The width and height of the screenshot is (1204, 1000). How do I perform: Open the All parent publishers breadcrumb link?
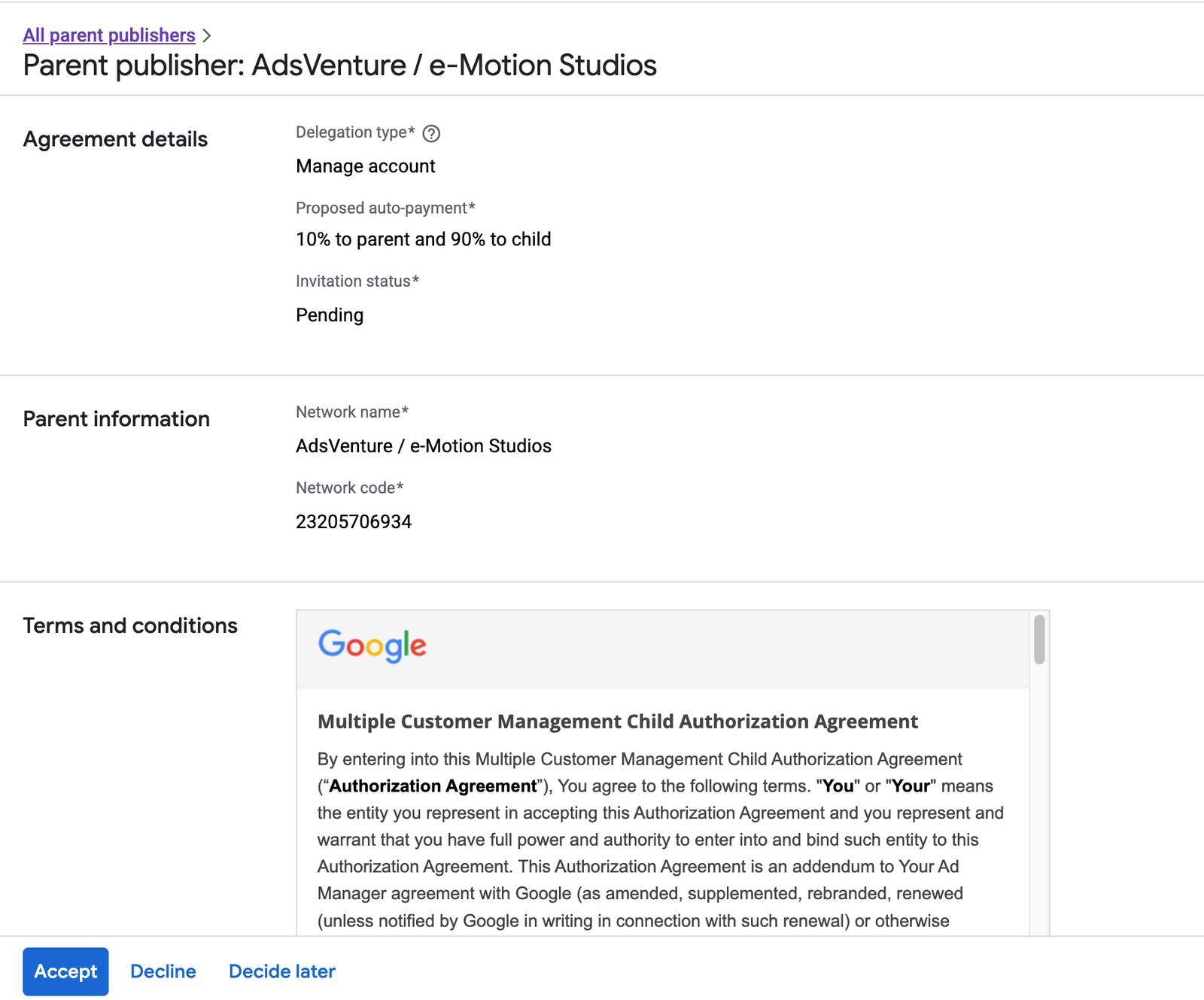[109, 35]
